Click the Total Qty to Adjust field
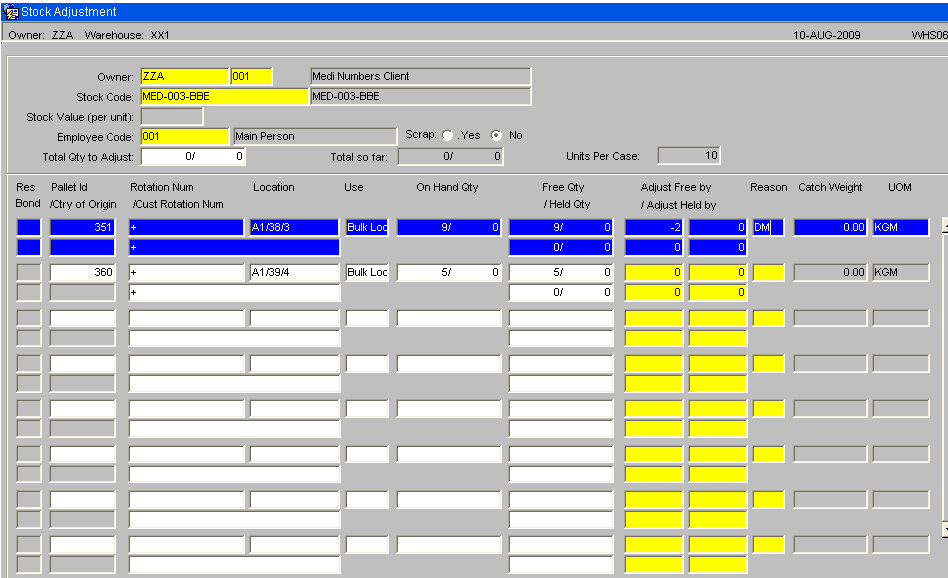Image resolution: width=948 pixels, height=578 pixels. pos(193,157)
